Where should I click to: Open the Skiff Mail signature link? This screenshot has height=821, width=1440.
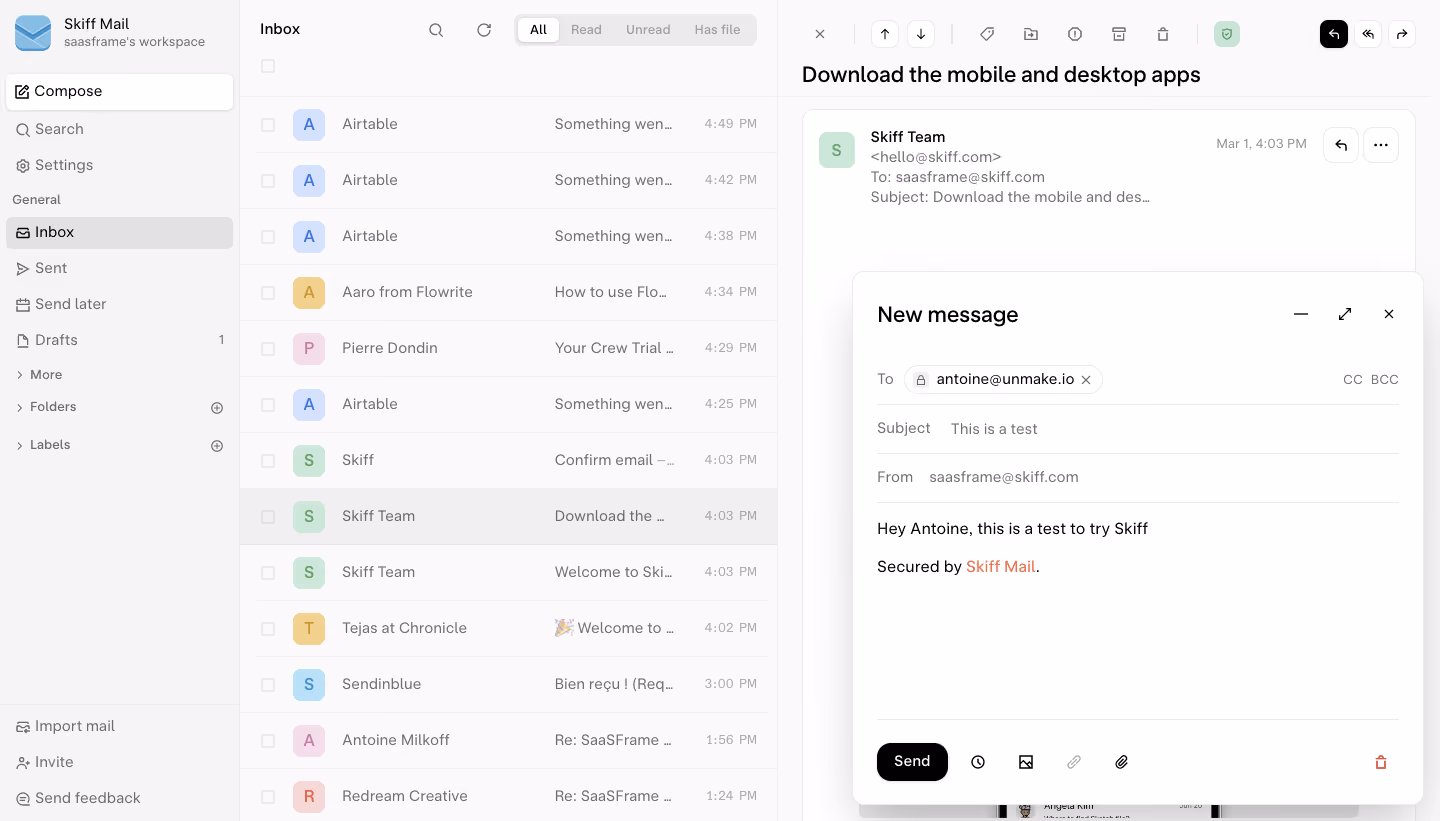1000,567
